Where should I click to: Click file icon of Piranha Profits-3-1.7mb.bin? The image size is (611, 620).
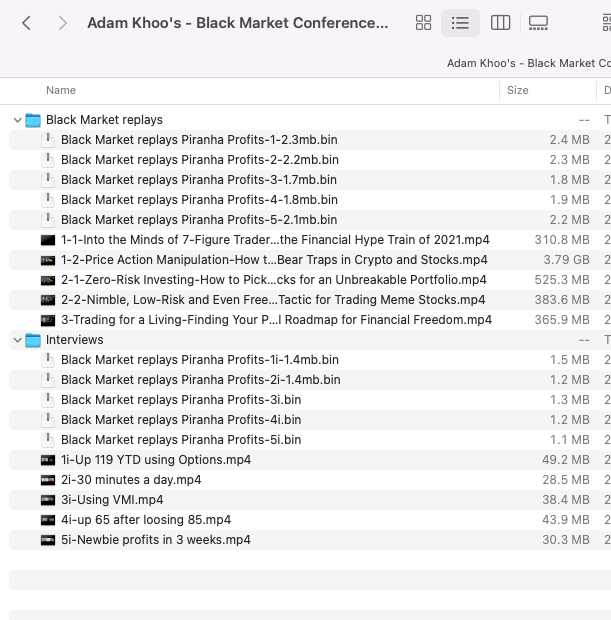pyautogui.click(x=48, y=180)
